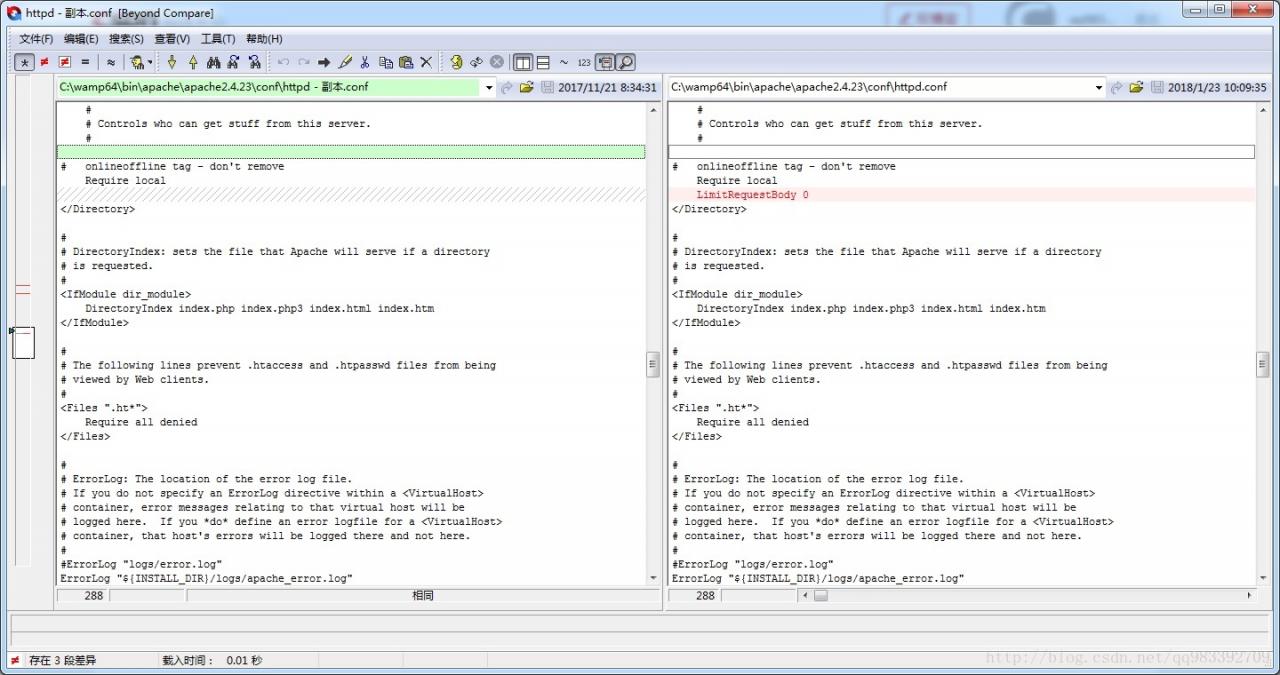Image resolution: width=1280 pixels, height=675 pixels.
Task: Click the scissors Cut icon
Action: [365, 62]
